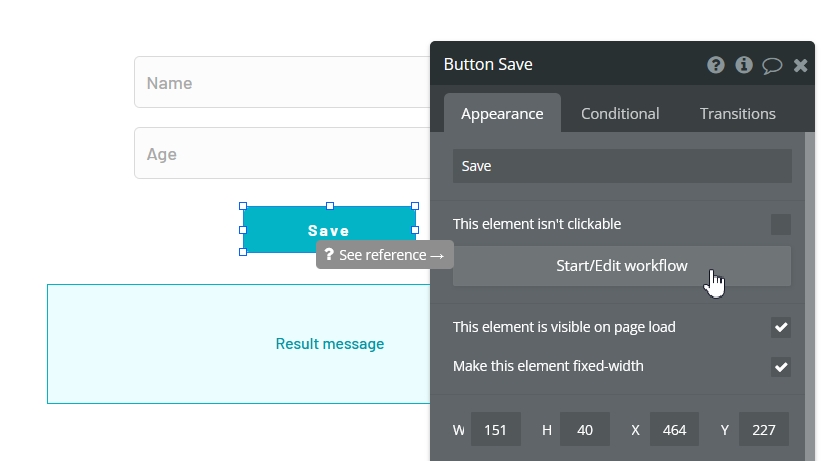The width and height of the screenshot is (833, 461).
Task: Click the help question mark icon
Action: click(x=715, y=65)
